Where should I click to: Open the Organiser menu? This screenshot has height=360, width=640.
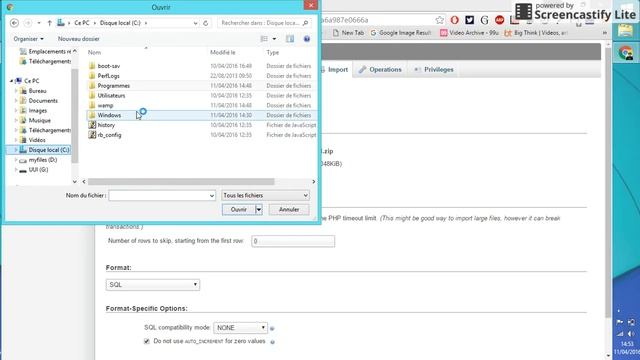click(28, 39)
